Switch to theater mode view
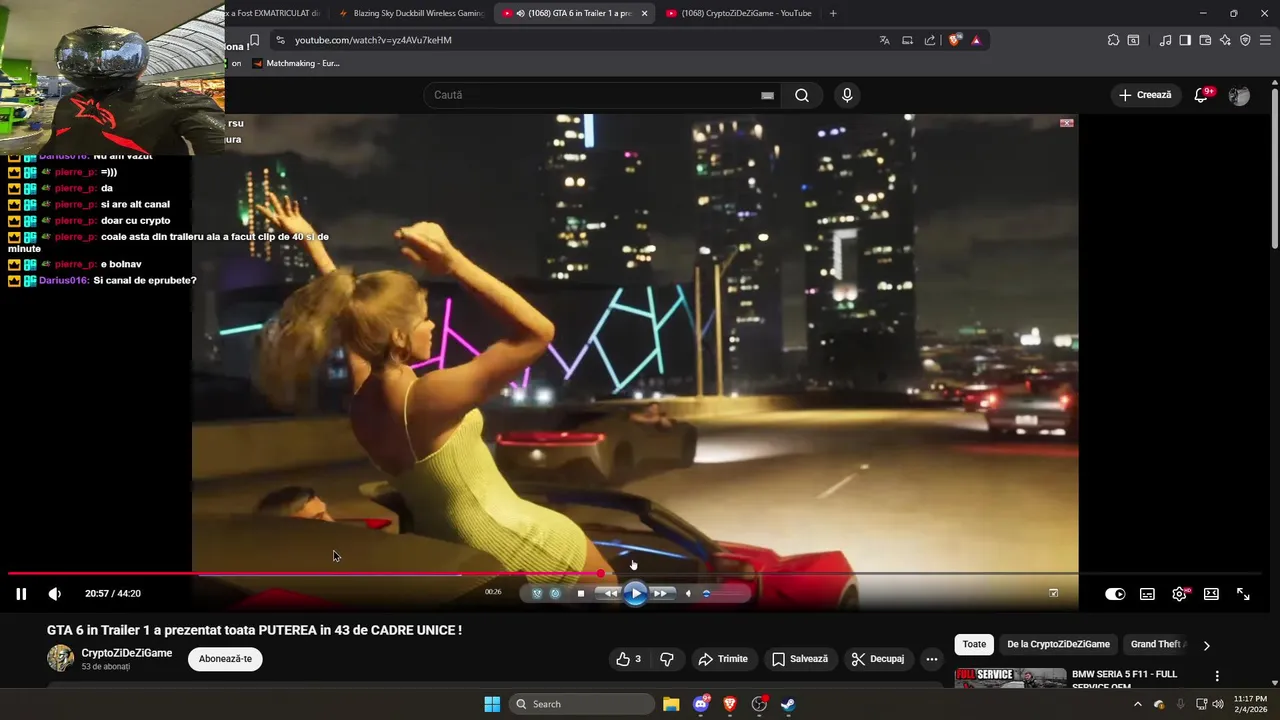 click(x=1211, y=594)
